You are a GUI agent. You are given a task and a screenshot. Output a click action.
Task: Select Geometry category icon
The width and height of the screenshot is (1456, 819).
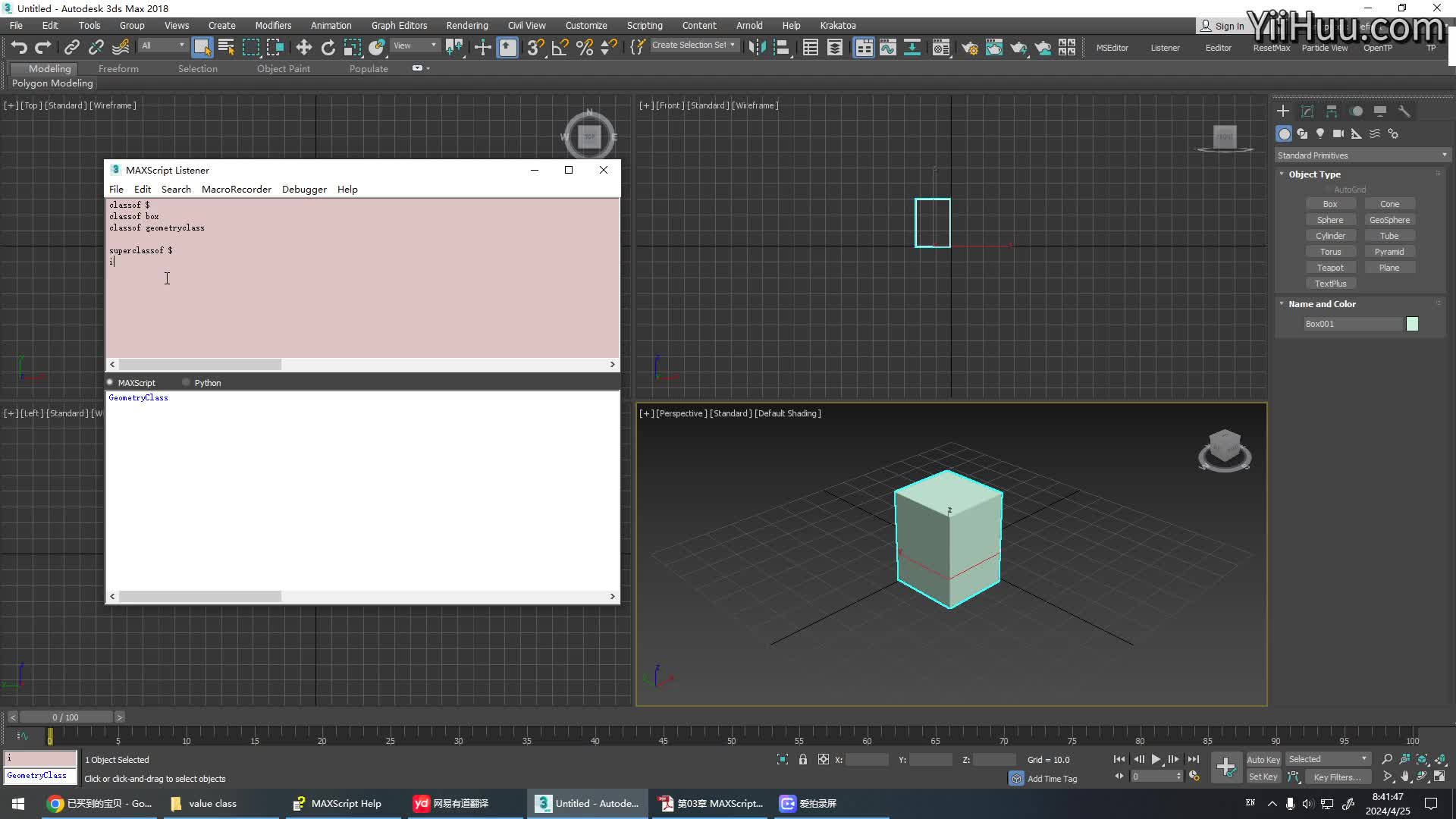click(x=1284, y=133)
